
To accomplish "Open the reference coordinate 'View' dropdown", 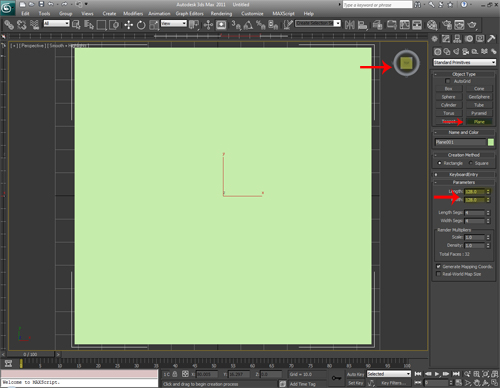I will pyautogui.click(x=174, y=23).
